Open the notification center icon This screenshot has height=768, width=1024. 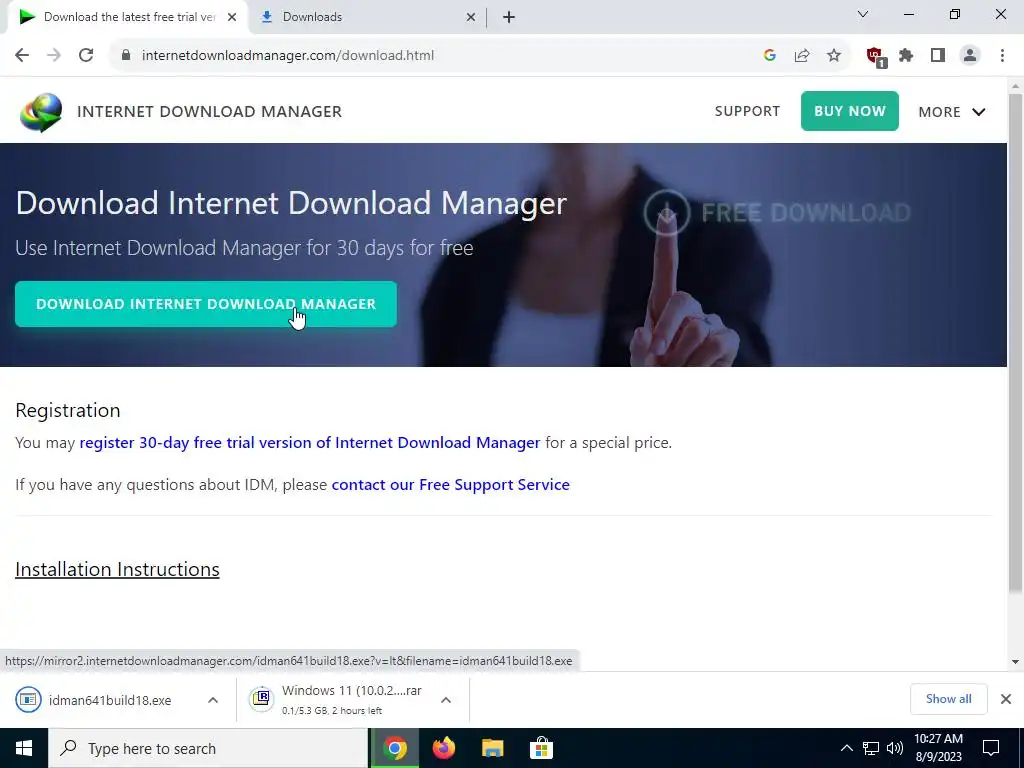(991, 748)
